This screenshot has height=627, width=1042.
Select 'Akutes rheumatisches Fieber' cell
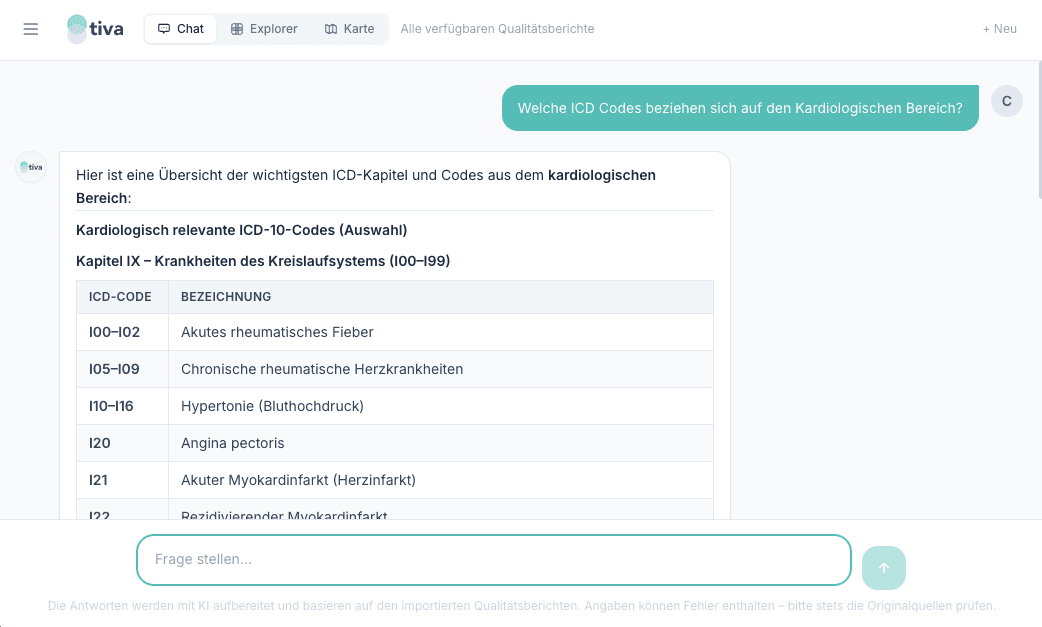coord(441,332)
